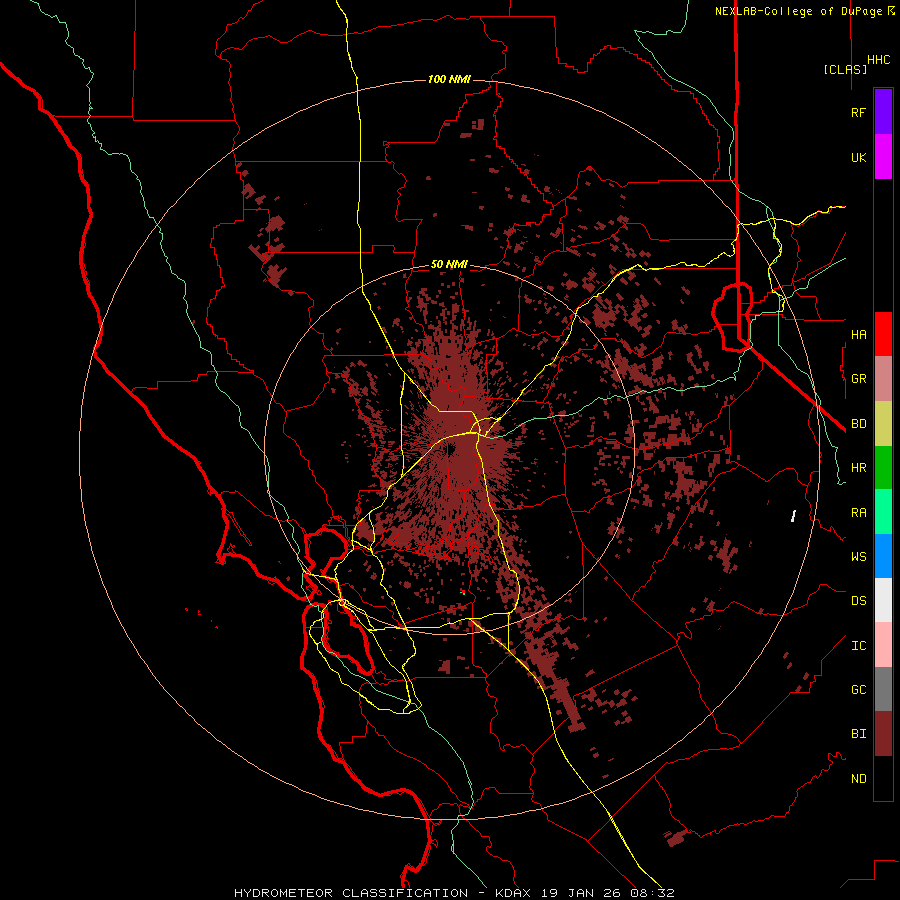Click the [CLAS] label above legend
900x900 pixels.
click(x=845, y=69)
